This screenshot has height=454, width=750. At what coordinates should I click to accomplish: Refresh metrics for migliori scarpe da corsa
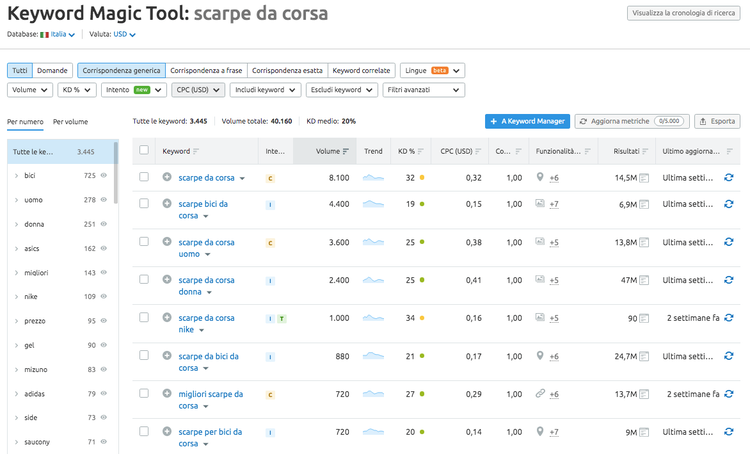728,394
